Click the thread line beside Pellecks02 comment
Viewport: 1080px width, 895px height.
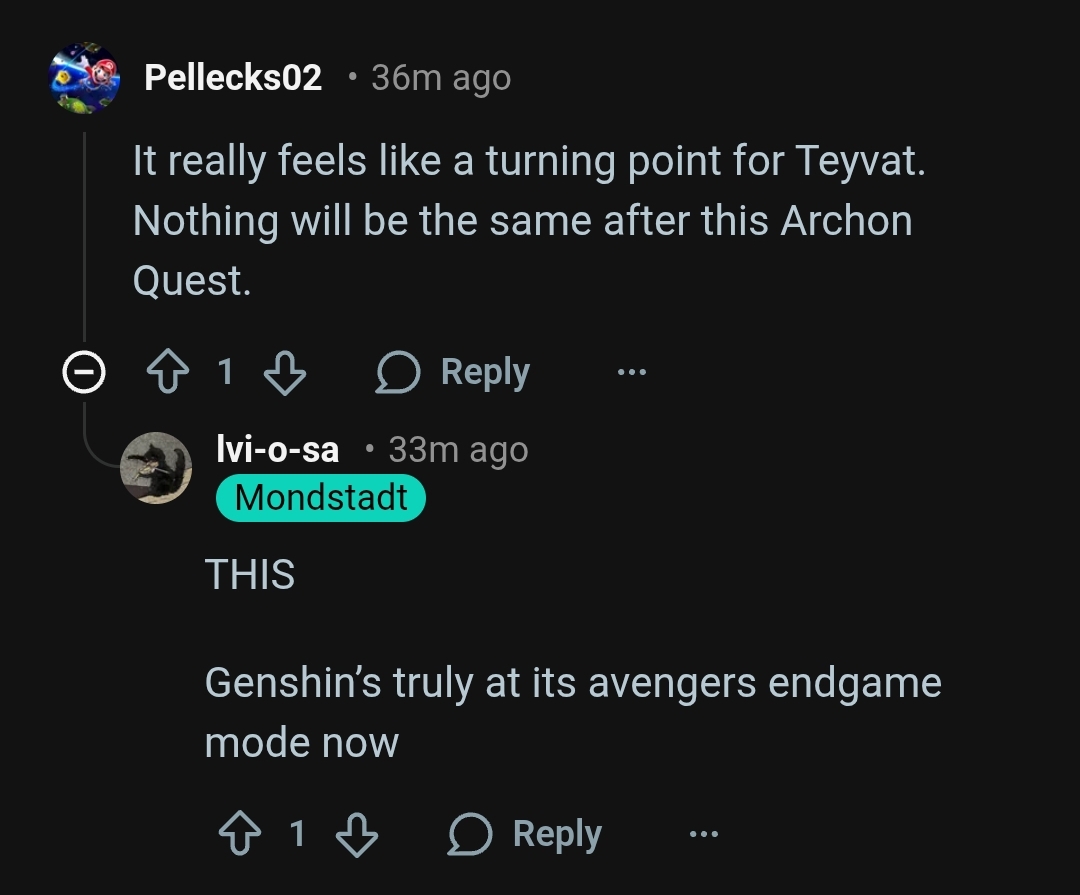(84, 236)
